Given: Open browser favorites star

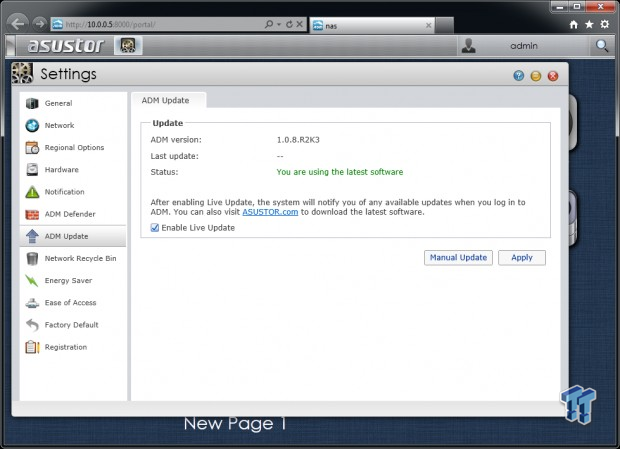Looking at the screenshot, I should (589, 25).
